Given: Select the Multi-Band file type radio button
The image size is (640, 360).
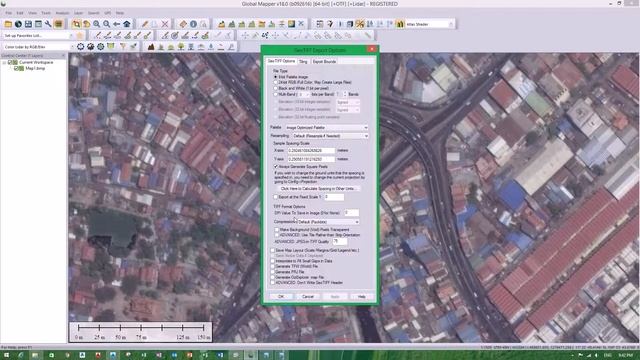Looking at the screenshot, I should coord(276,94).
